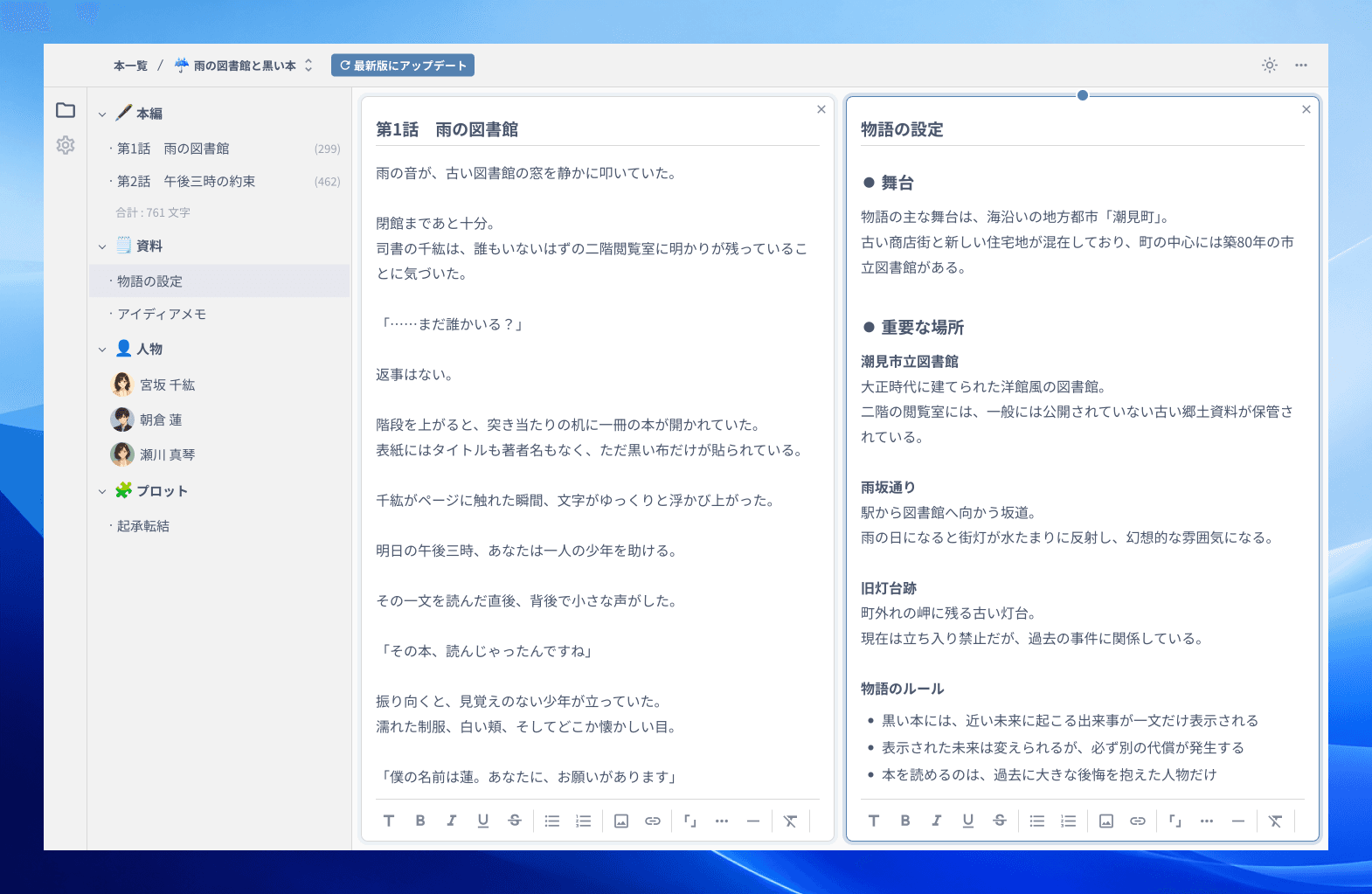
Task: Click the heading 舞台
Action: 897,183
